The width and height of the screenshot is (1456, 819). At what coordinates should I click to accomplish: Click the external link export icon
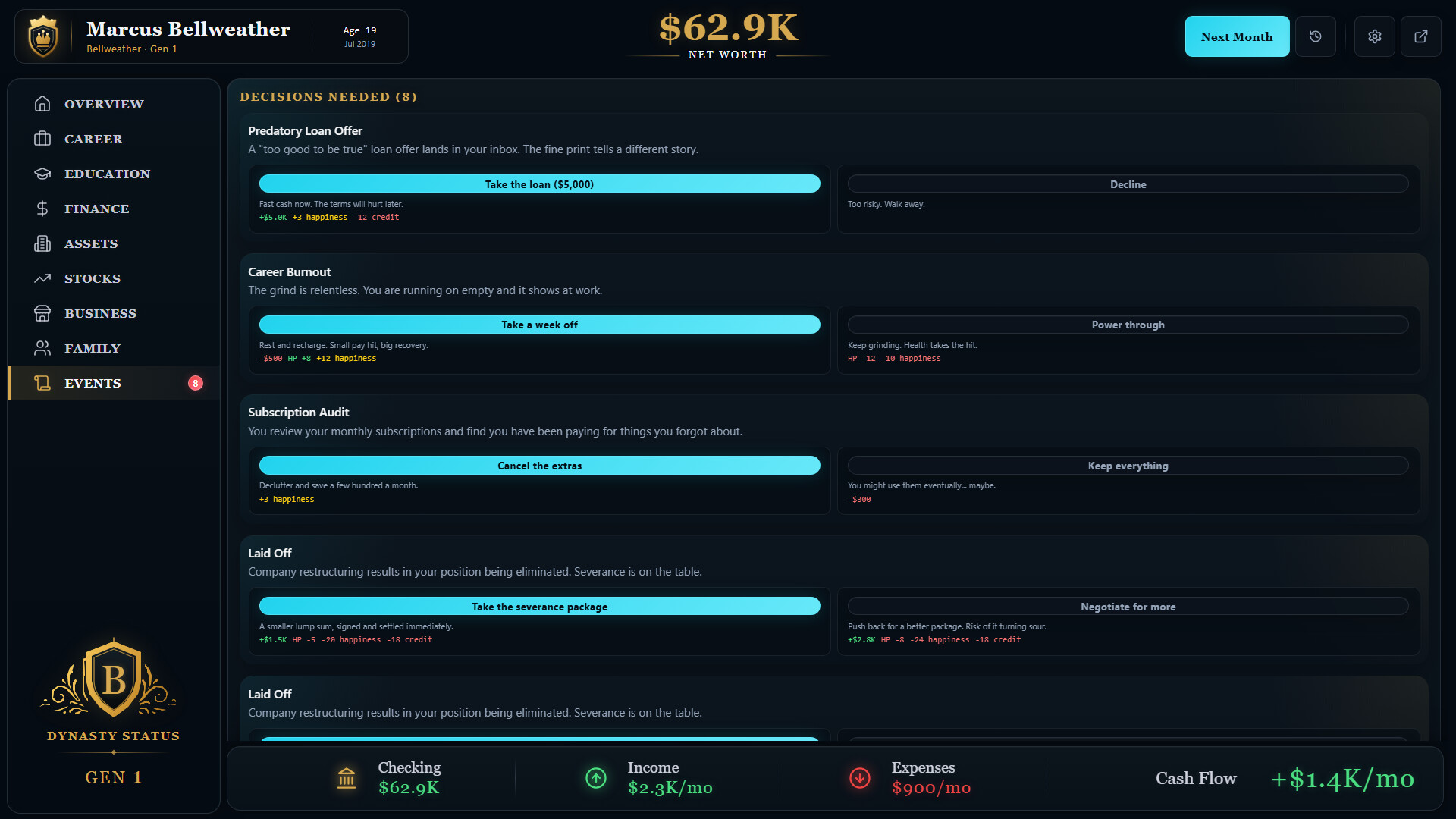[x=1421, y=36]
